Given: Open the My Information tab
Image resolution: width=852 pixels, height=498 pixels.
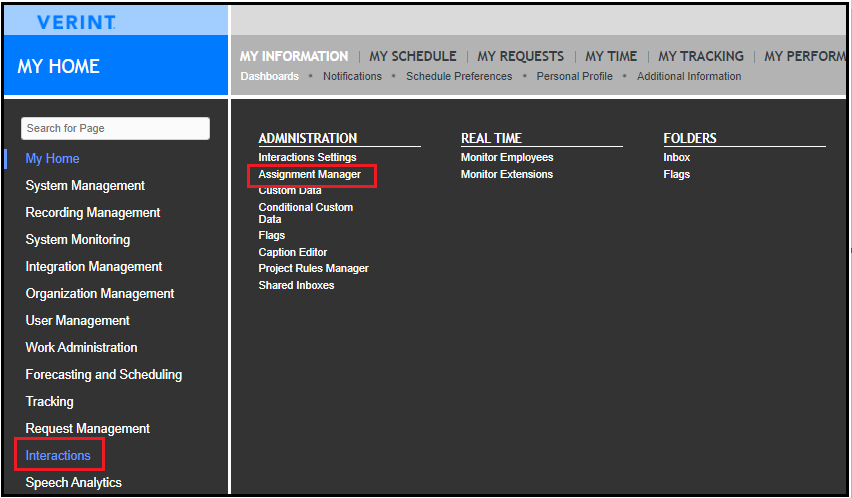Looking at the screenshot, I should click(x=294, y=56).
